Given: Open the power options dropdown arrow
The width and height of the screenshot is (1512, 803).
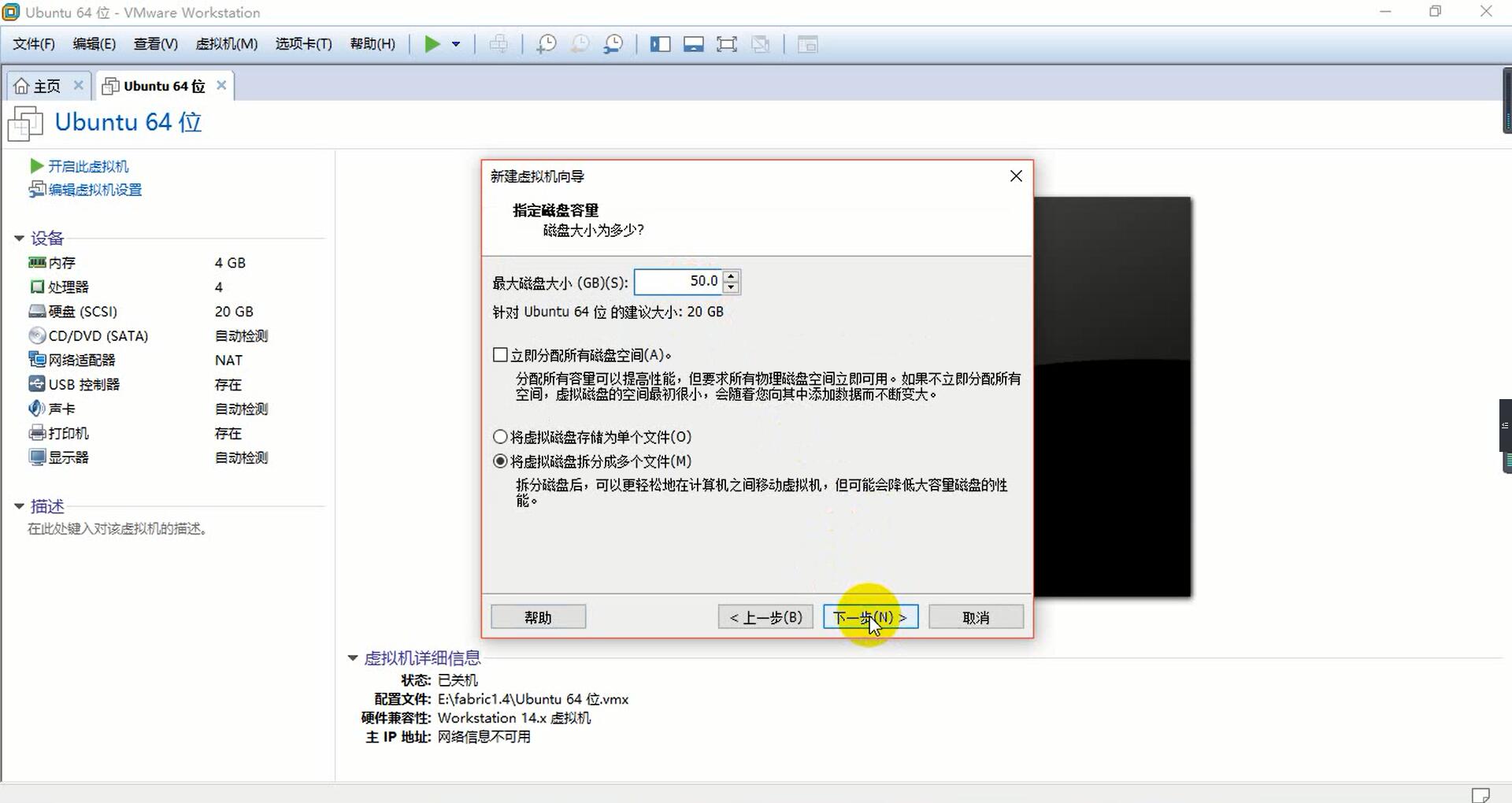Looking at the screenshot, I should tap(456, 44).
